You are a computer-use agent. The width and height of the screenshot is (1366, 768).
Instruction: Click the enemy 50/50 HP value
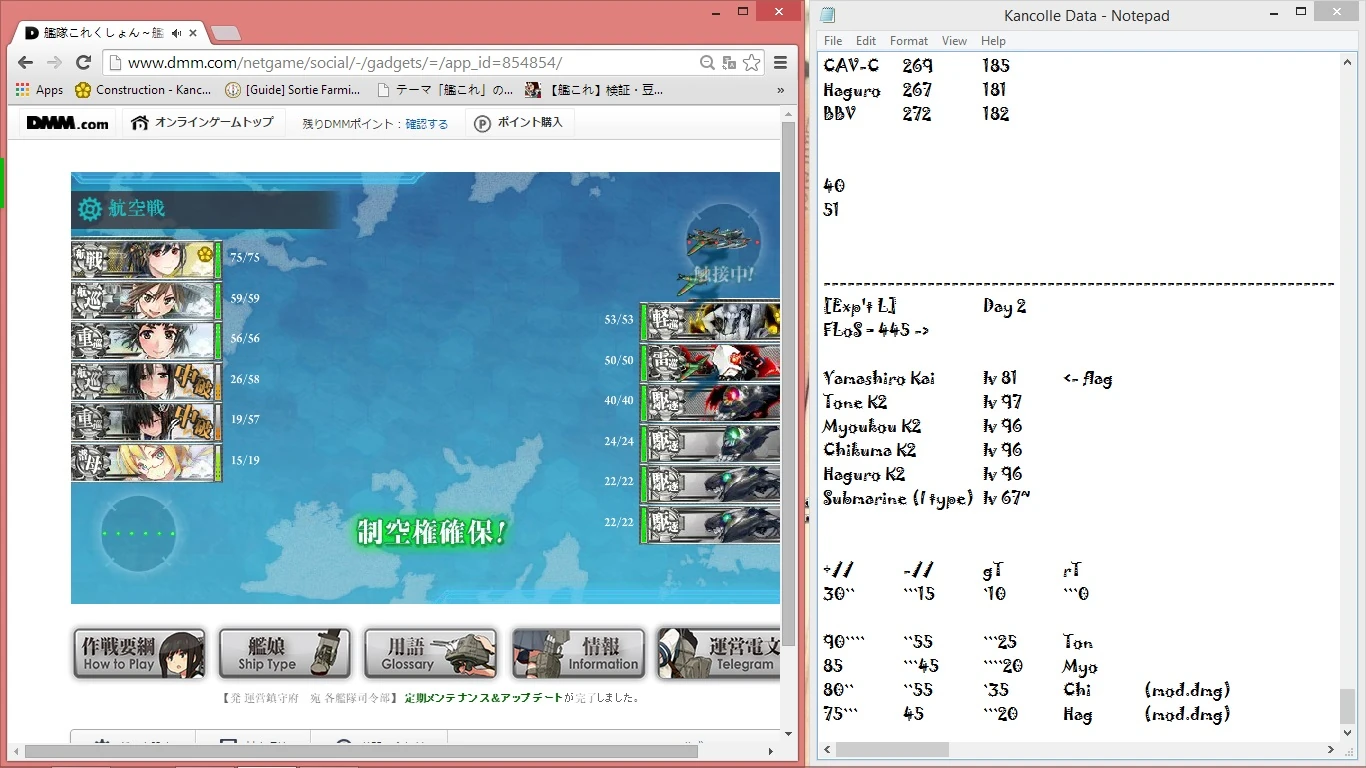coord(619,360)
